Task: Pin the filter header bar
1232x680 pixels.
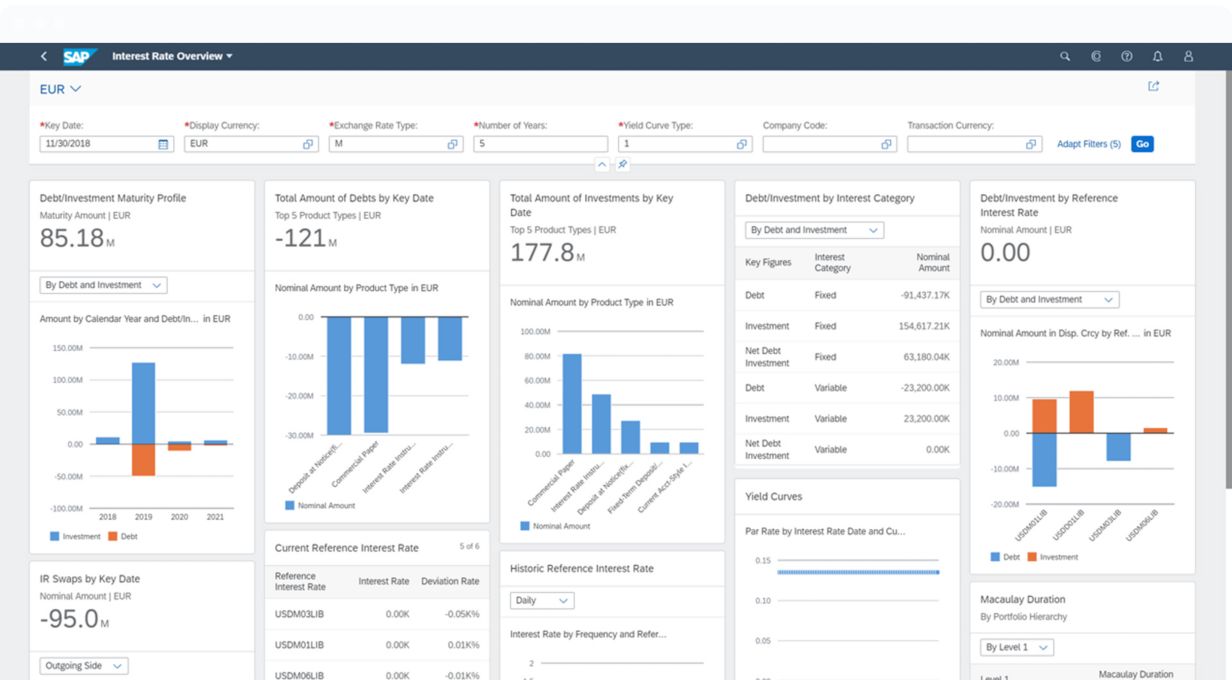Action: click(x=622, y=164)
